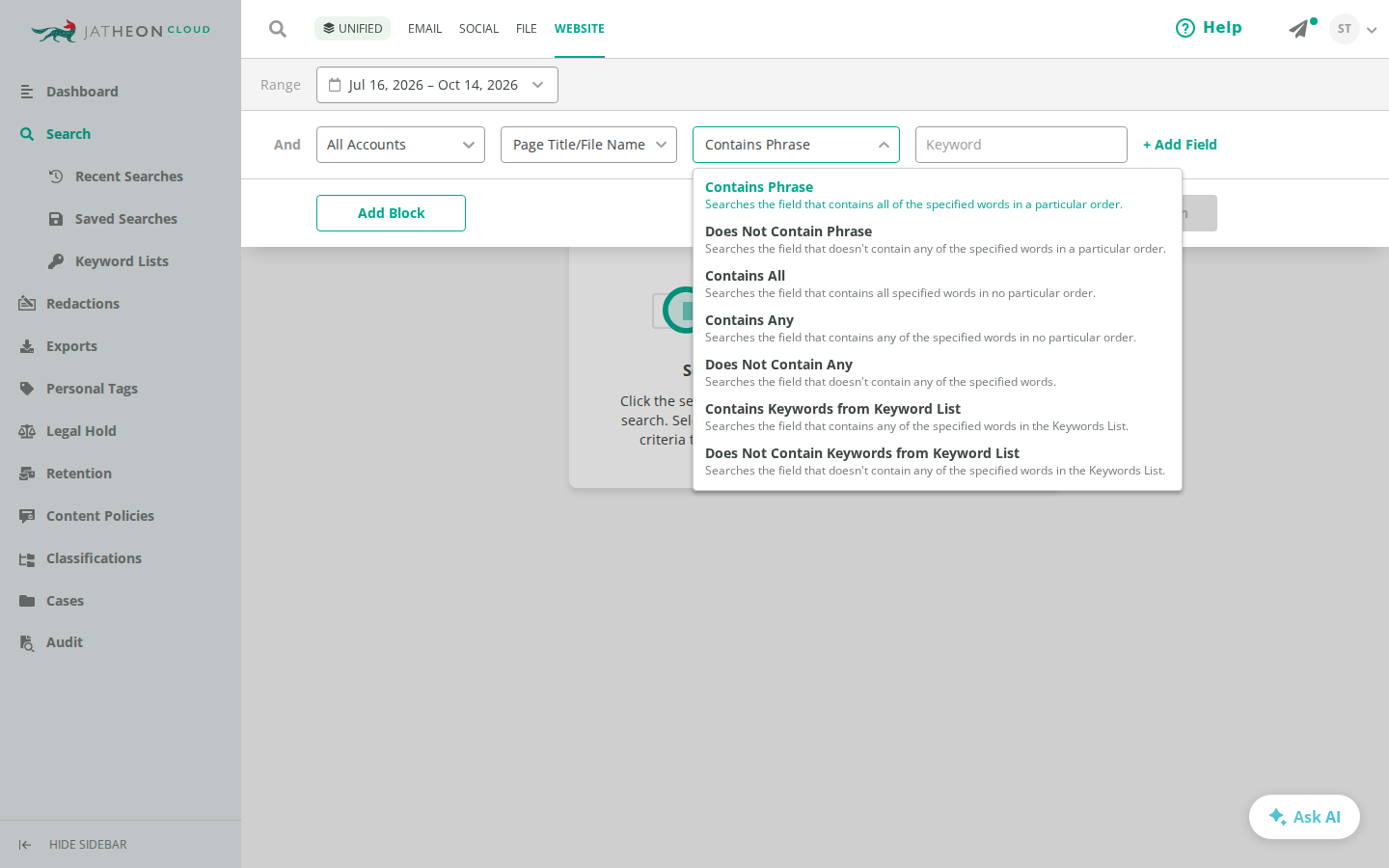Click the Legal Hold scales icon

point(27,431)
